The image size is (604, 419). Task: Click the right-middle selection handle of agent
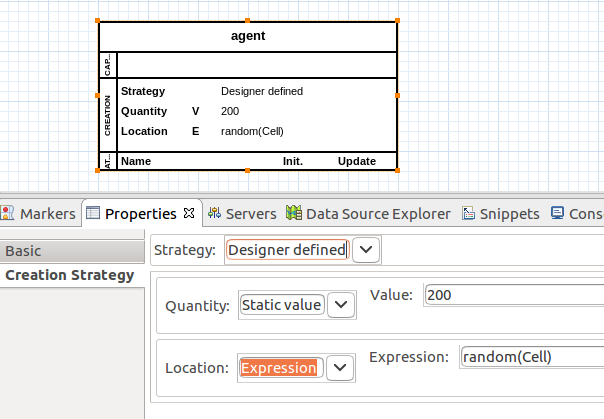[x=398, y=96]
